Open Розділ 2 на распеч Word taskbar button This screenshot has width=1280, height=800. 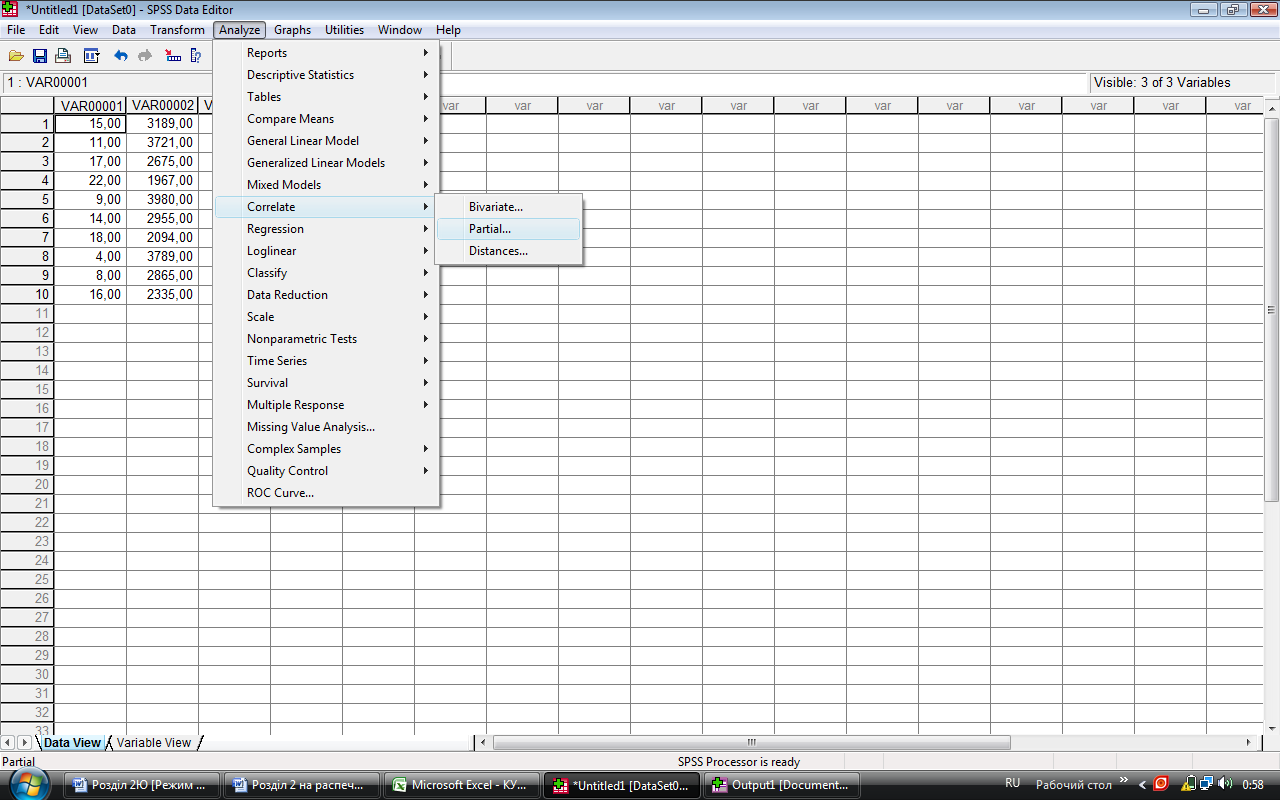(302, 785)
